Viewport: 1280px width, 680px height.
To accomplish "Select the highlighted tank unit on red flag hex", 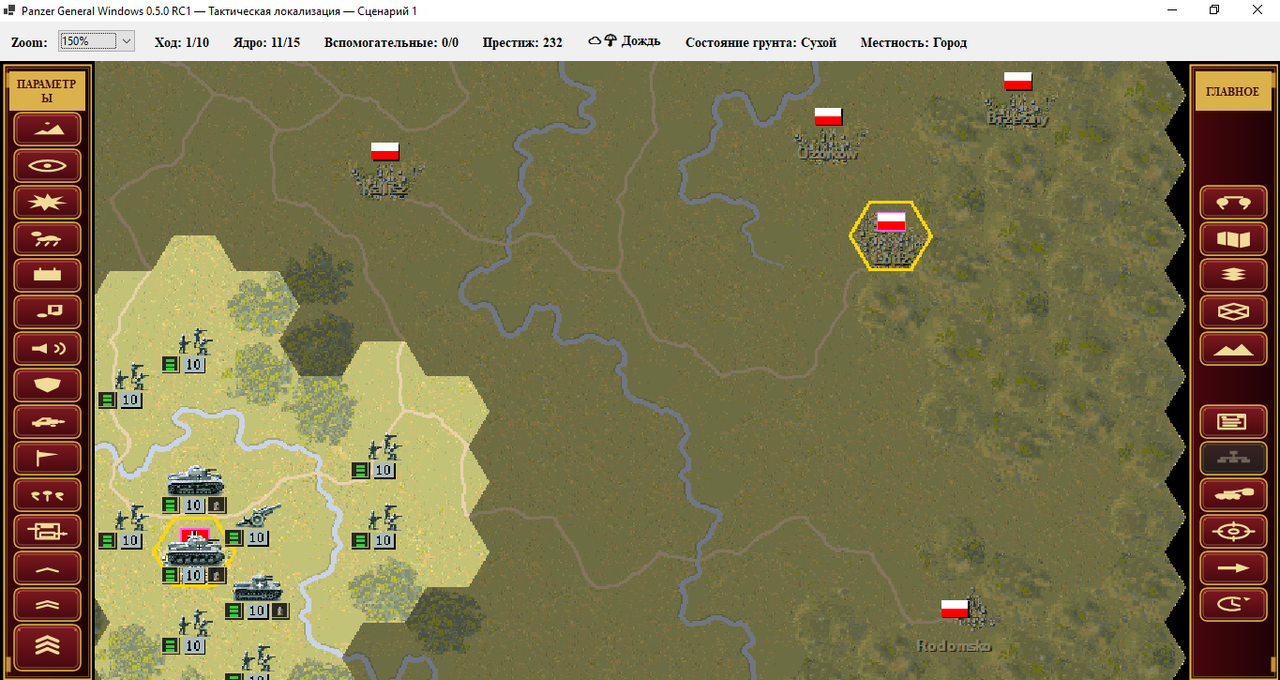I will click(194, 551).
